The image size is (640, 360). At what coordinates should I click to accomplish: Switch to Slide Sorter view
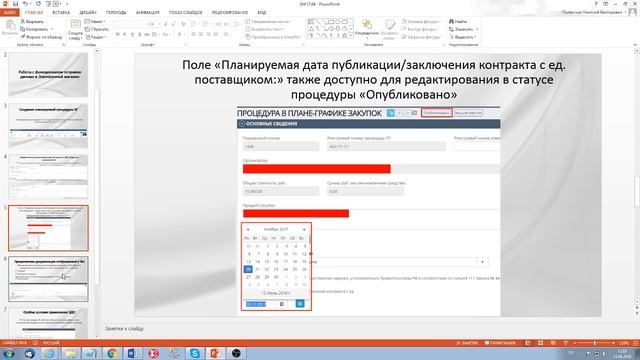click(540, 343)
